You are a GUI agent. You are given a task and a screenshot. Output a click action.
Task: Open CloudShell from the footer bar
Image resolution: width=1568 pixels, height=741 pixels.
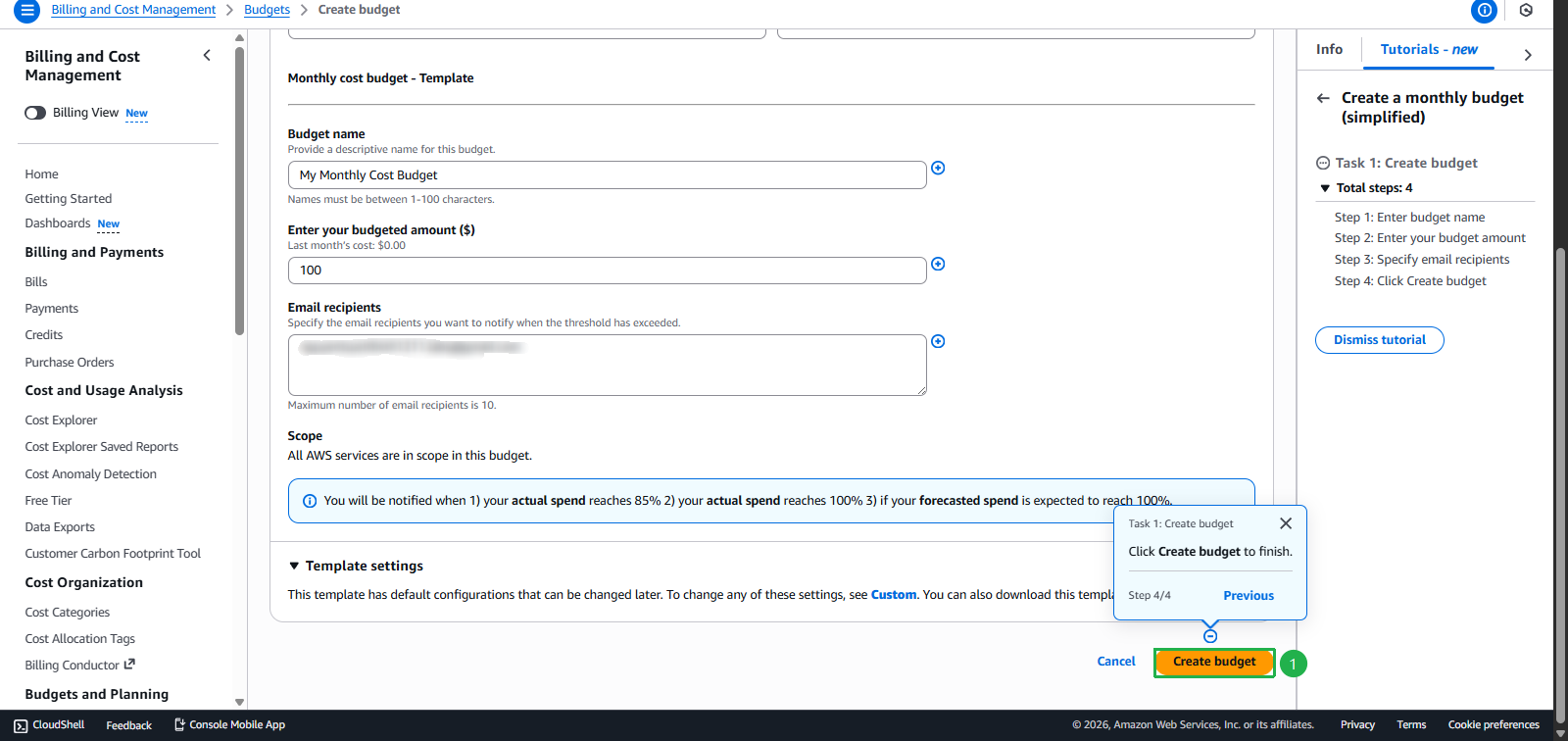point(49,725)
